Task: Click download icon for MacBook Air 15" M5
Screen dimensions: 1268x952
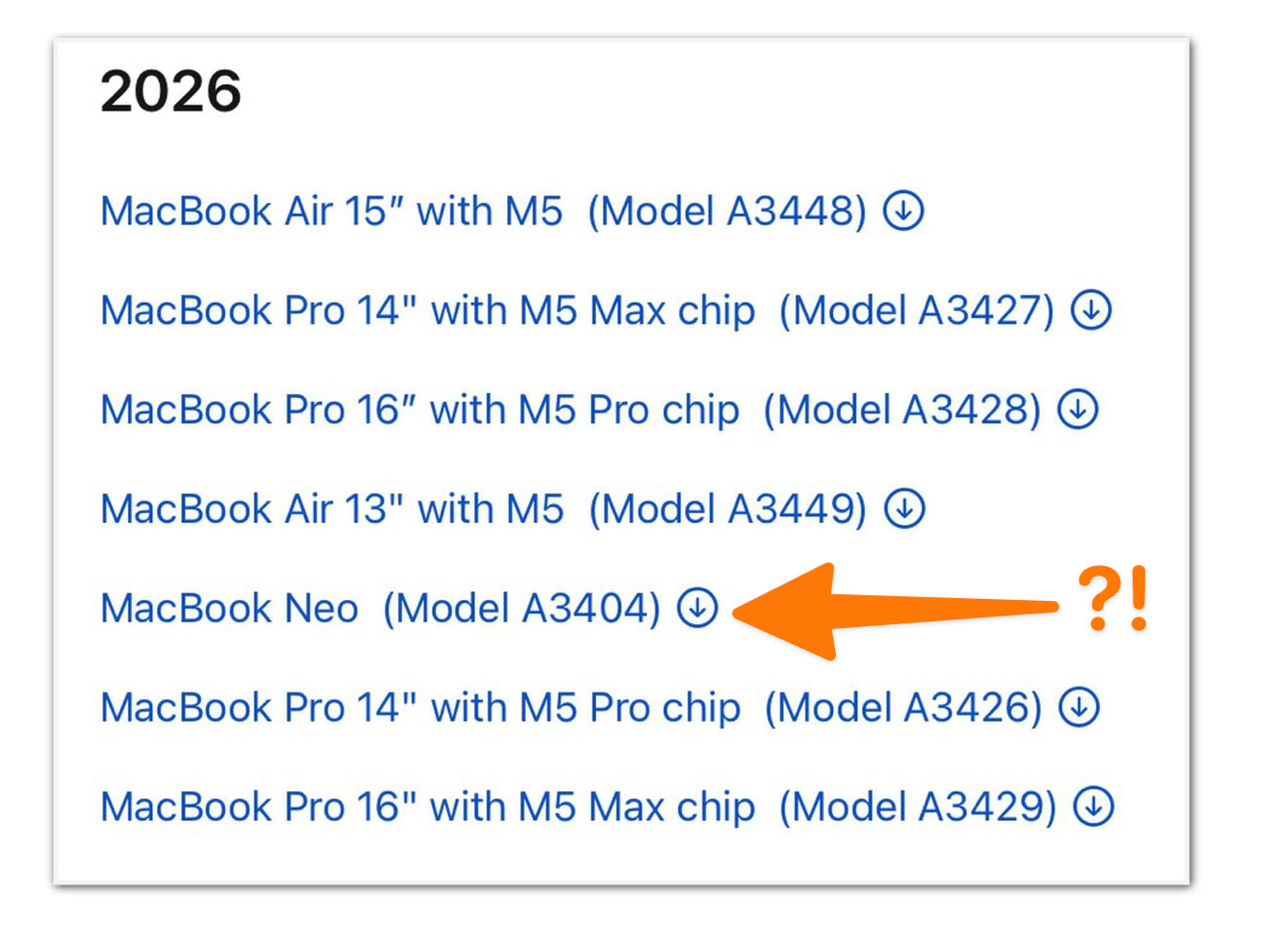Action: click(903, 211)
